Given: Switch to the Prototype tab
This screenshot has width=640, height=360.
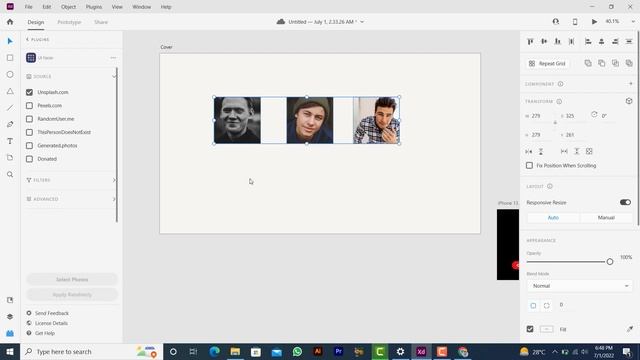Looking at the screenshot, I should [69, 22].
